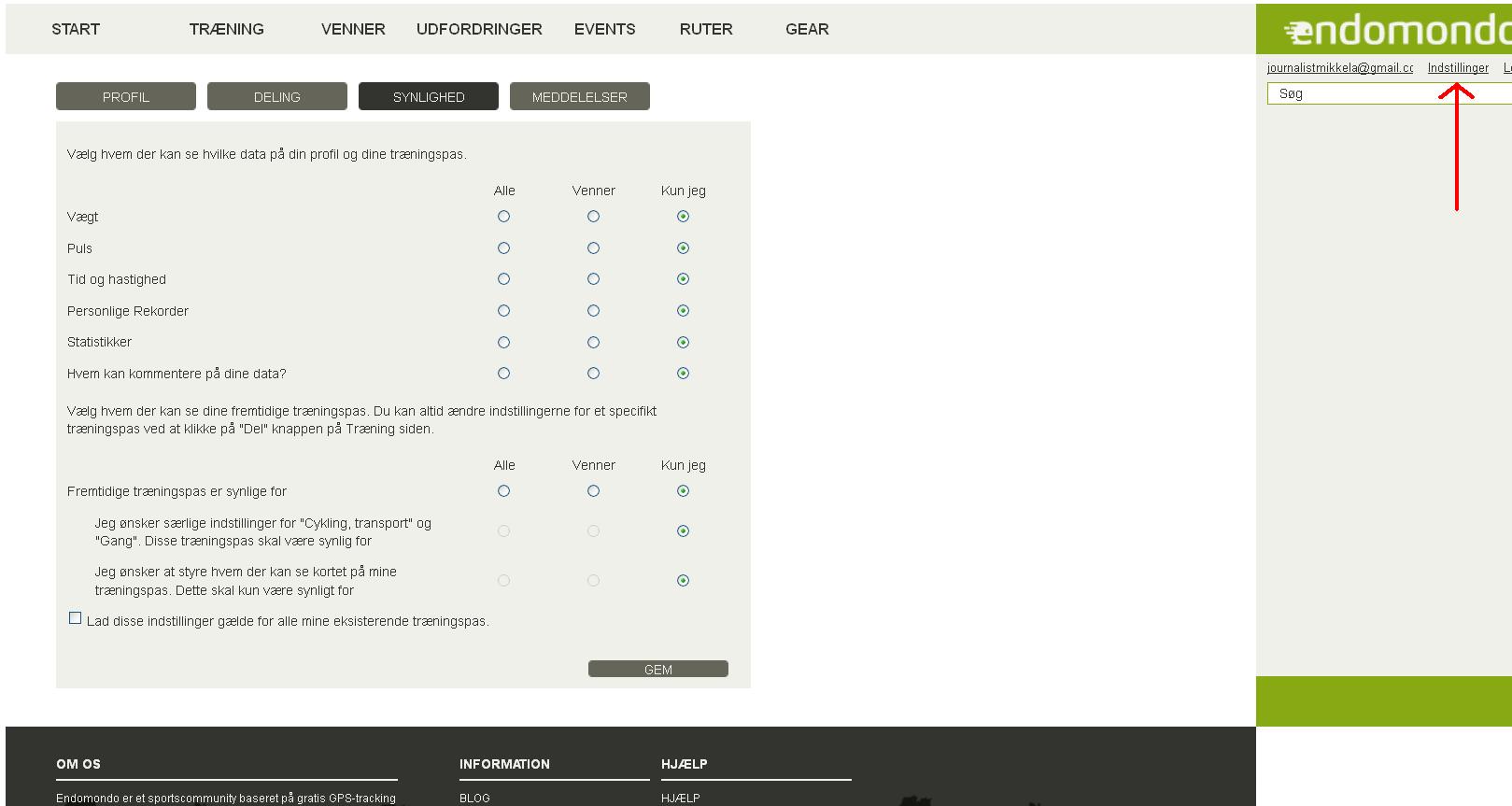Select Kun jeg for Statistikker

click(x=684, y=343)
